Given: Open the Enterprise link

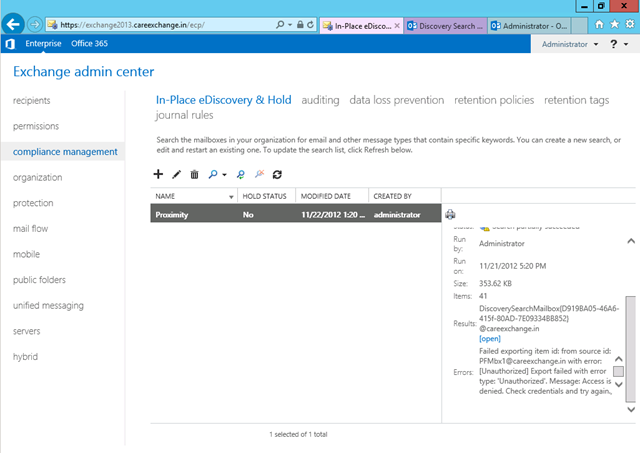Looking at the screenshot, I should pos(43,43).
